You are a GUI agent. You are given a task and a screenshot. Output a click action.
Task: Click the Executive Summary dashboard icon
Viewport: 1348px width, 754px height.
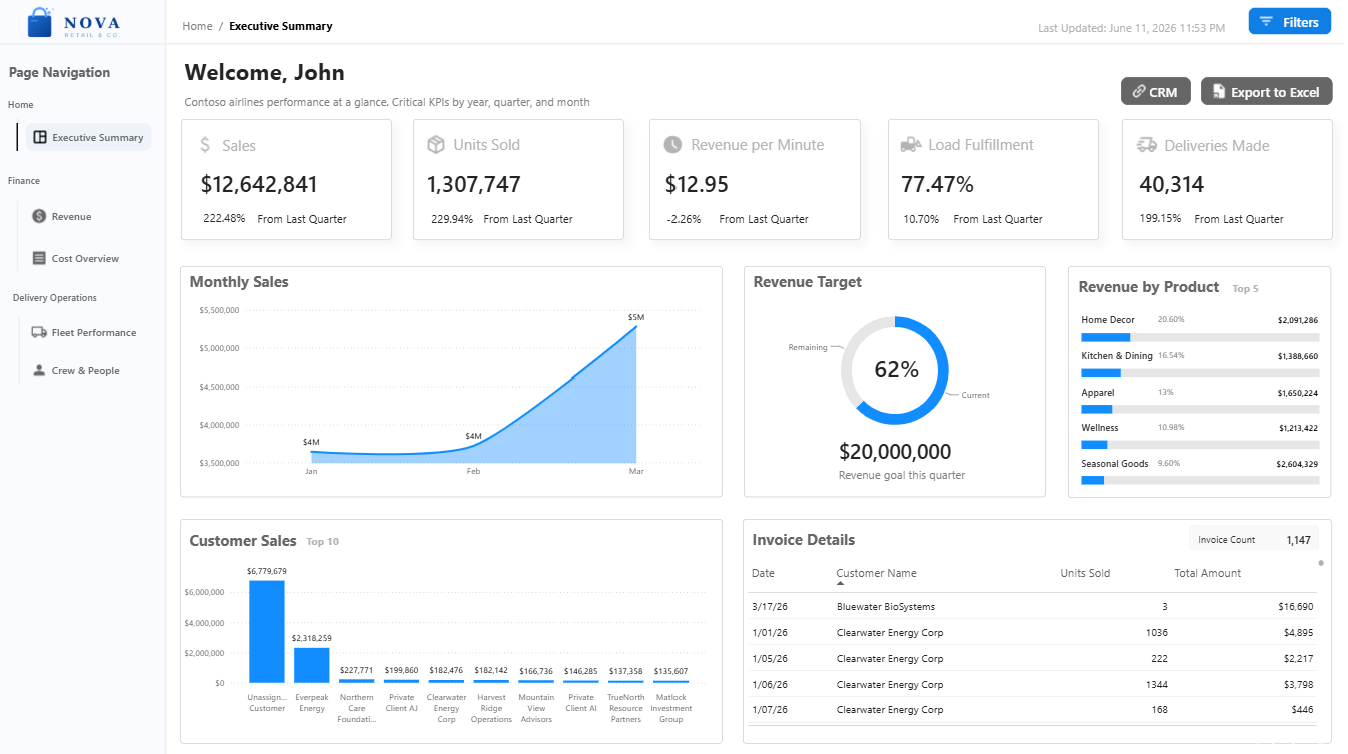(x=40, y=137)
